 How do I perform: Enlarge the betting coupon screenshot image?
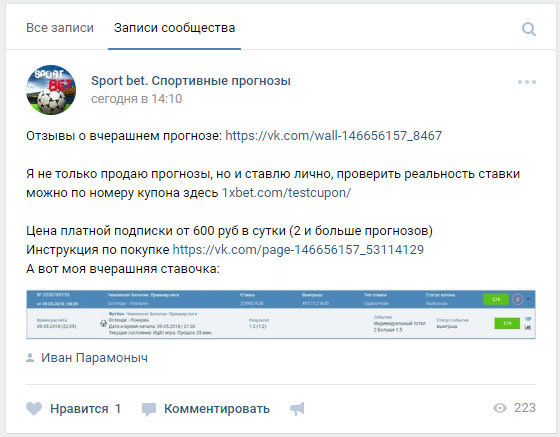(x=281, y=314)
